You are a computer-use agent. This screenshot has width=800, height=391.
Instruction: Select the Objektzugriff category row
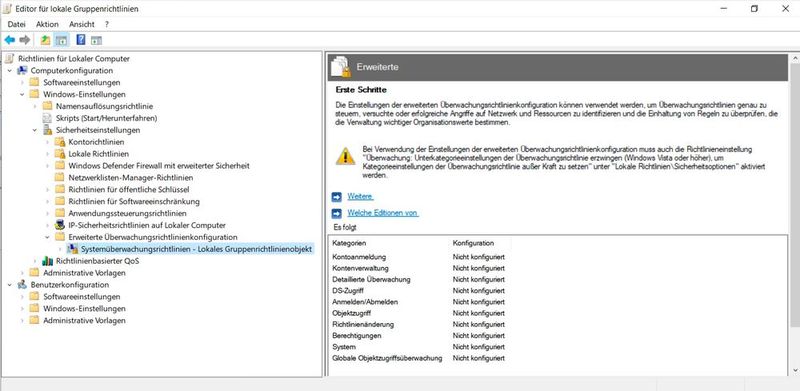[418, 313]
